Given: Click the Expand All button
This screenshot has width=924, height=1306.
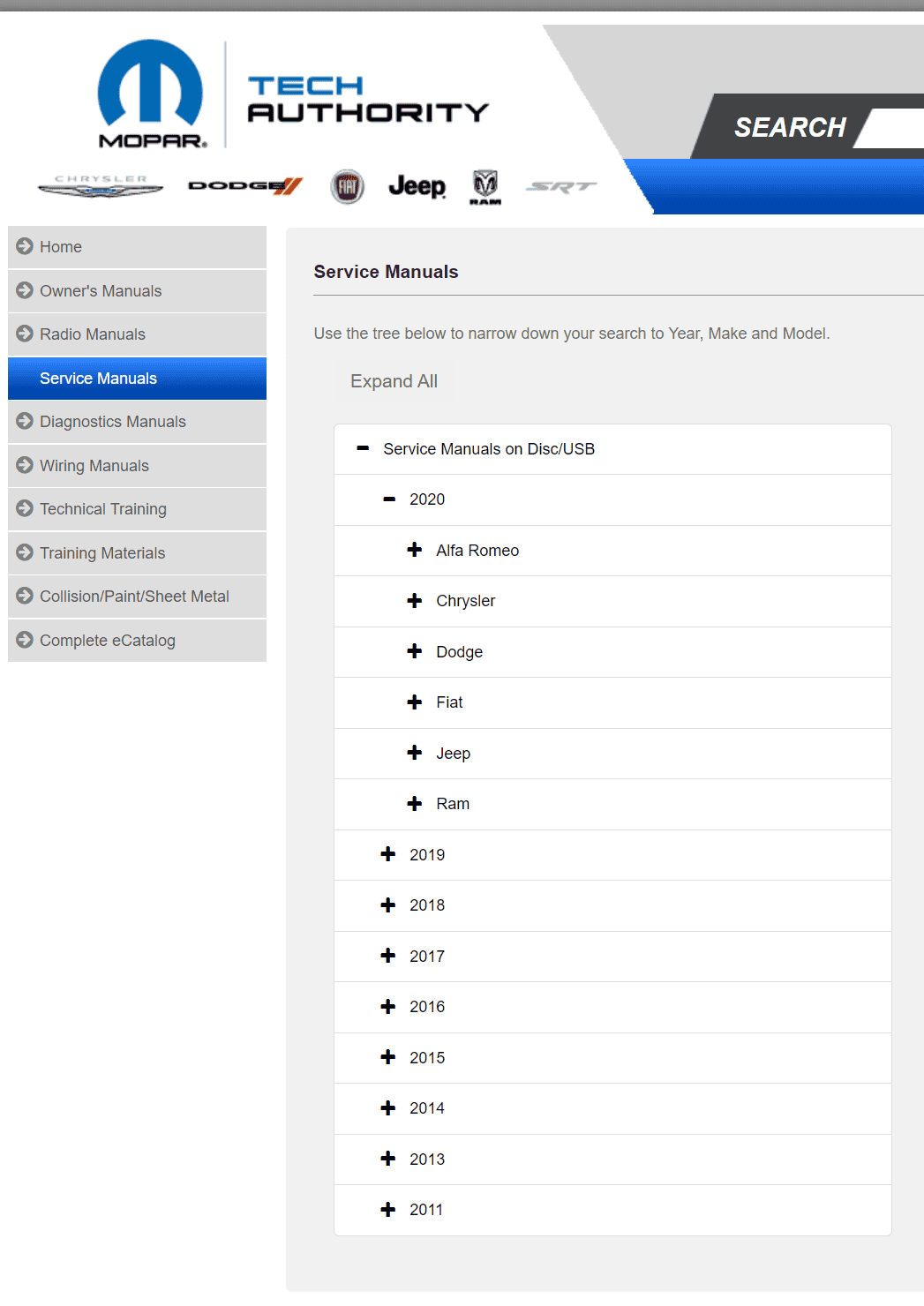Looking at the screenshot, I should click(394, 381).
